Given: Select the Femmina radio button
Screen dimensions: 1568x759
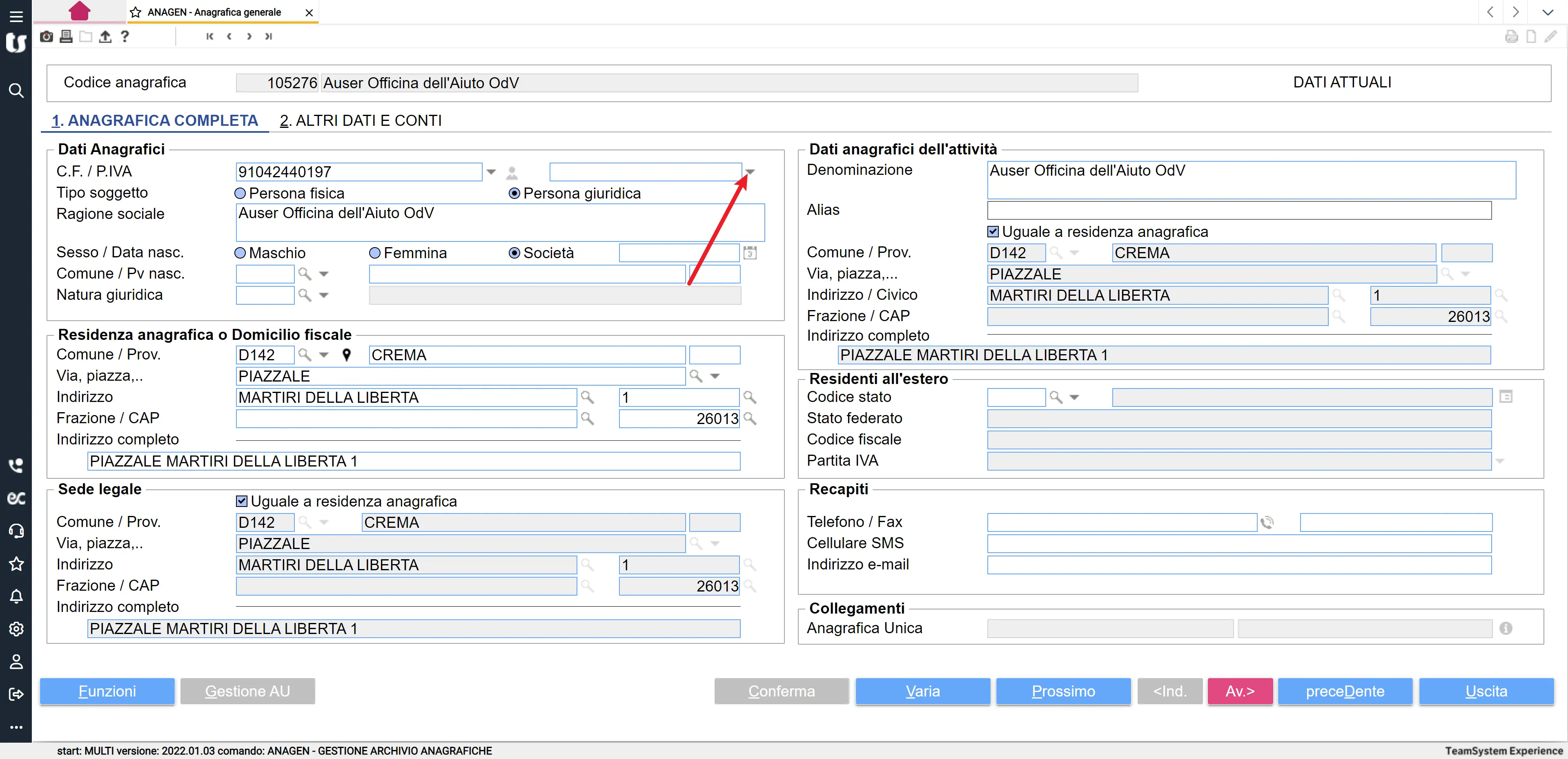Looking at the screenshot, I should click(x=375, y=253).
